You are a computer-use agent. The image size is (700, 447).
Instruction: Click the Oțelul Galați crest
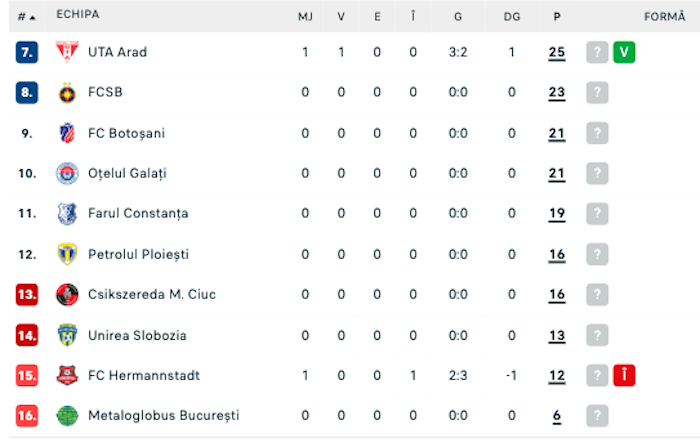tap(67, 173)
